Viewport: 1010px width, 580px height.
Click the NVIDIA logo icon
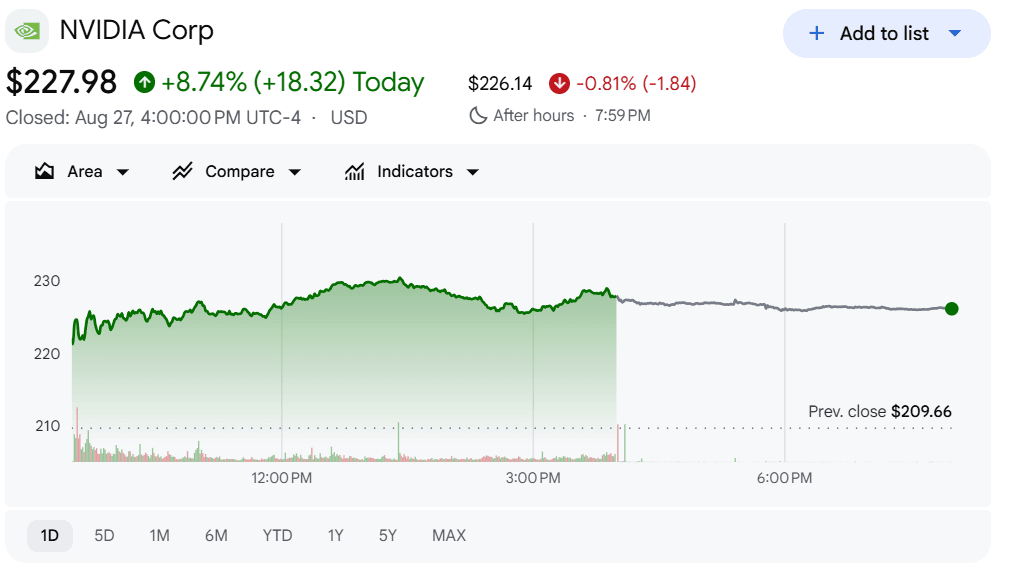(x=27, y=31)
